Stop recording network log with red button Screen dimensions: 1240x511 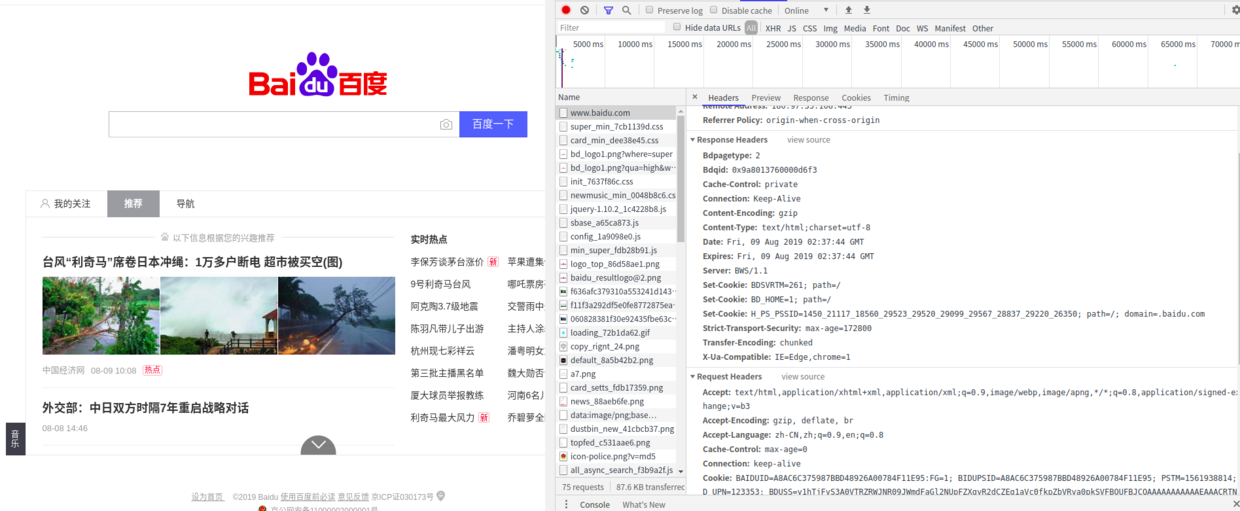[566, 10]
